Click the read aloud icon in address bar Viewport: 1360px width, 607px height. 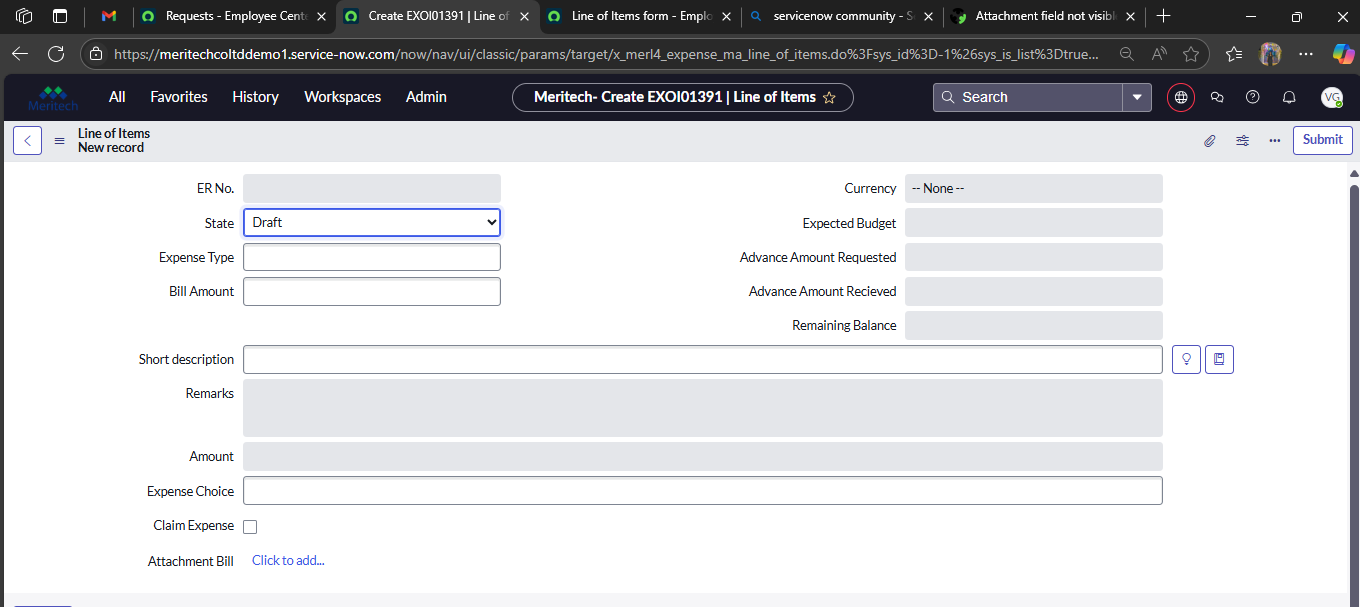click(x=1159, y=54)
